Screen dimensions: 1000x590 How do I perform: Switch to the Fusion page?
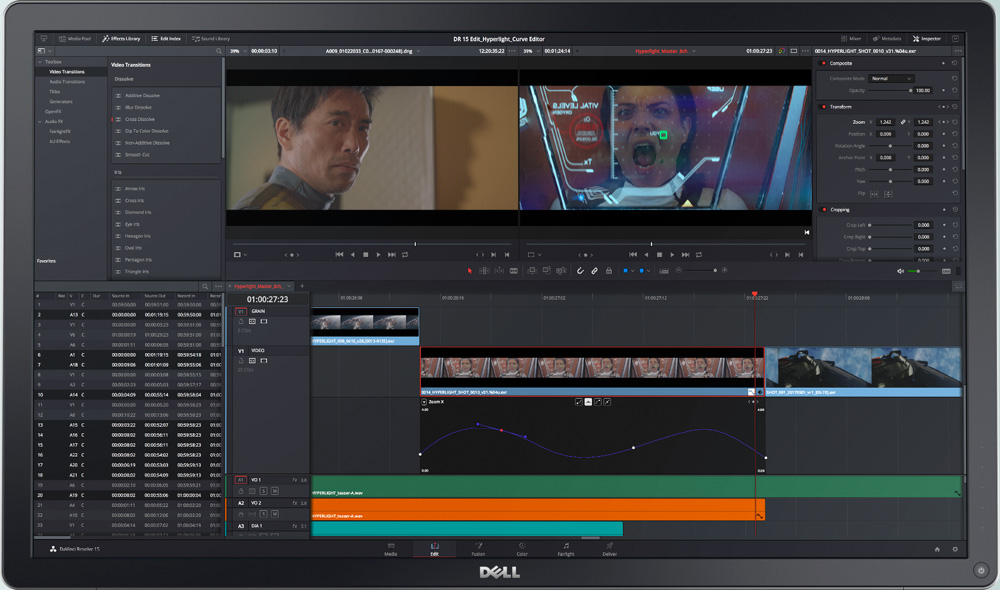pos(478,549)
